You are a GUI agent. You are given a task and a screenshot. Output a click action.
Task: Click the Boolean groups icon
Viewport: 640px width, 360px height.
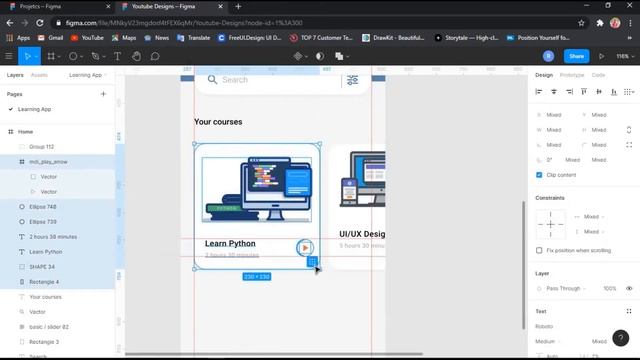click(x=339, y=56)
